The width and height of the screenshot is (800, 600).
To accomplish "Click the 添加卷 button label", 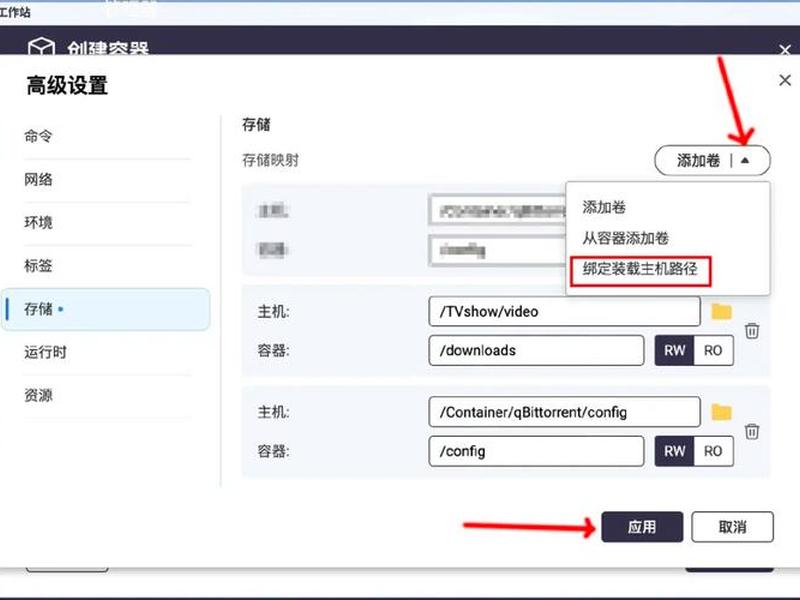I will click(x=698, y=161).
